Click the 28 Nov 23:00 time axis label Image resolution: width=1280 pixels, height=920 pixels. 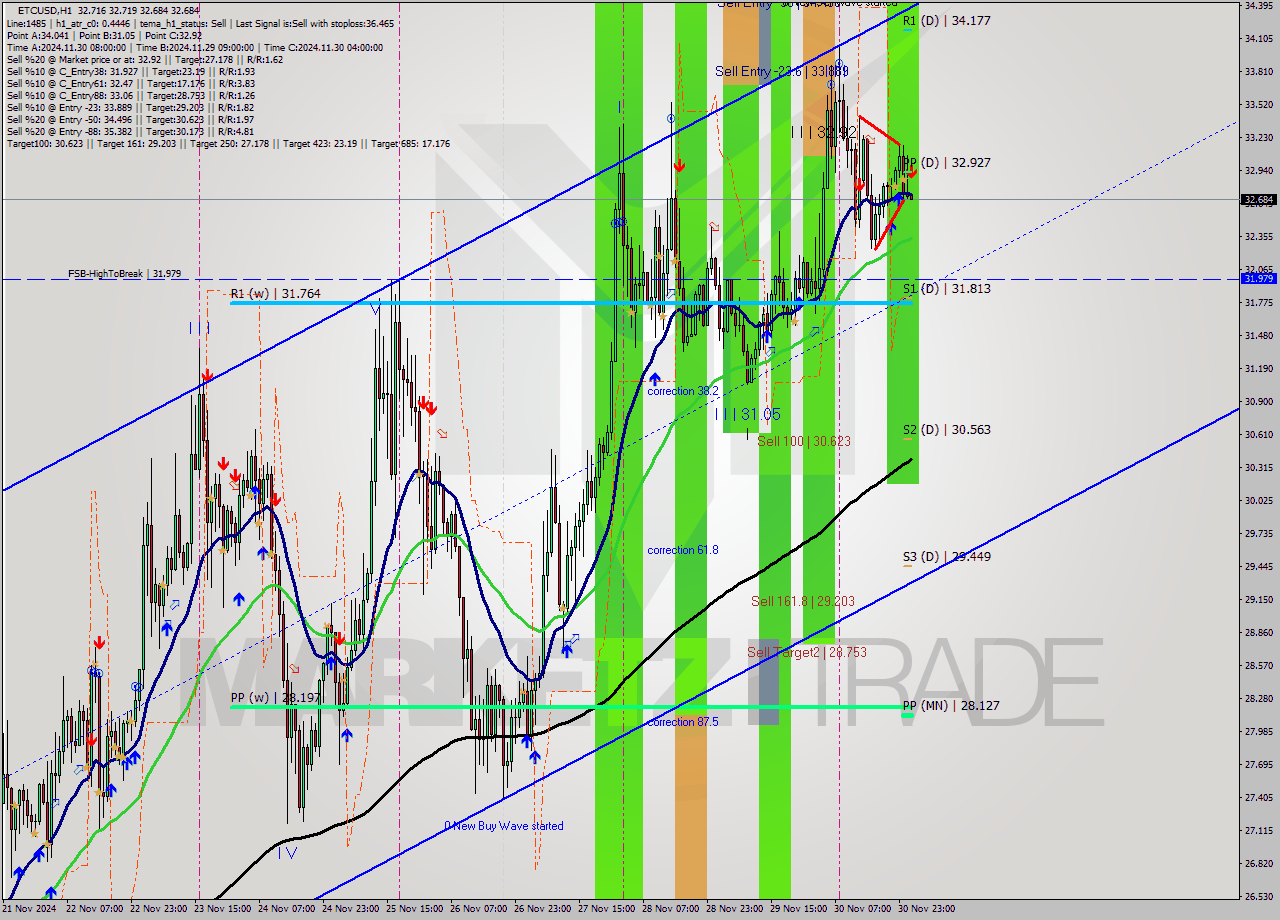point(733,909)
